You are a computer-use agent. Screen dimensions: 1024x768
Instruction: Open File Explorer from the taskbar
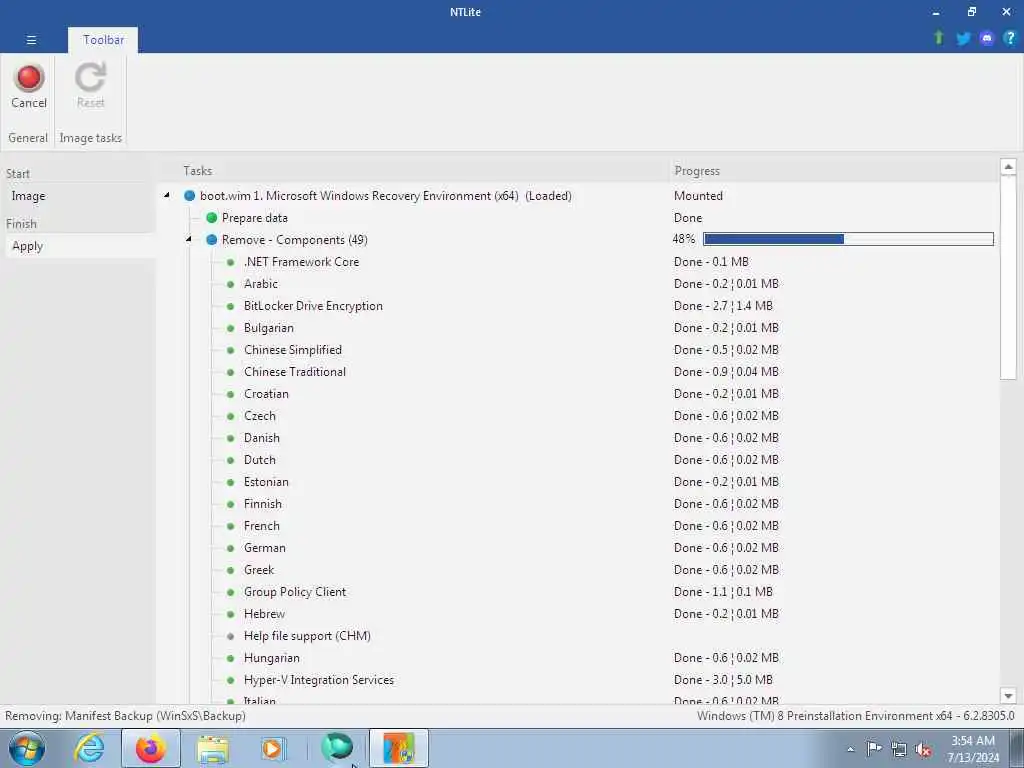[213, 750]
